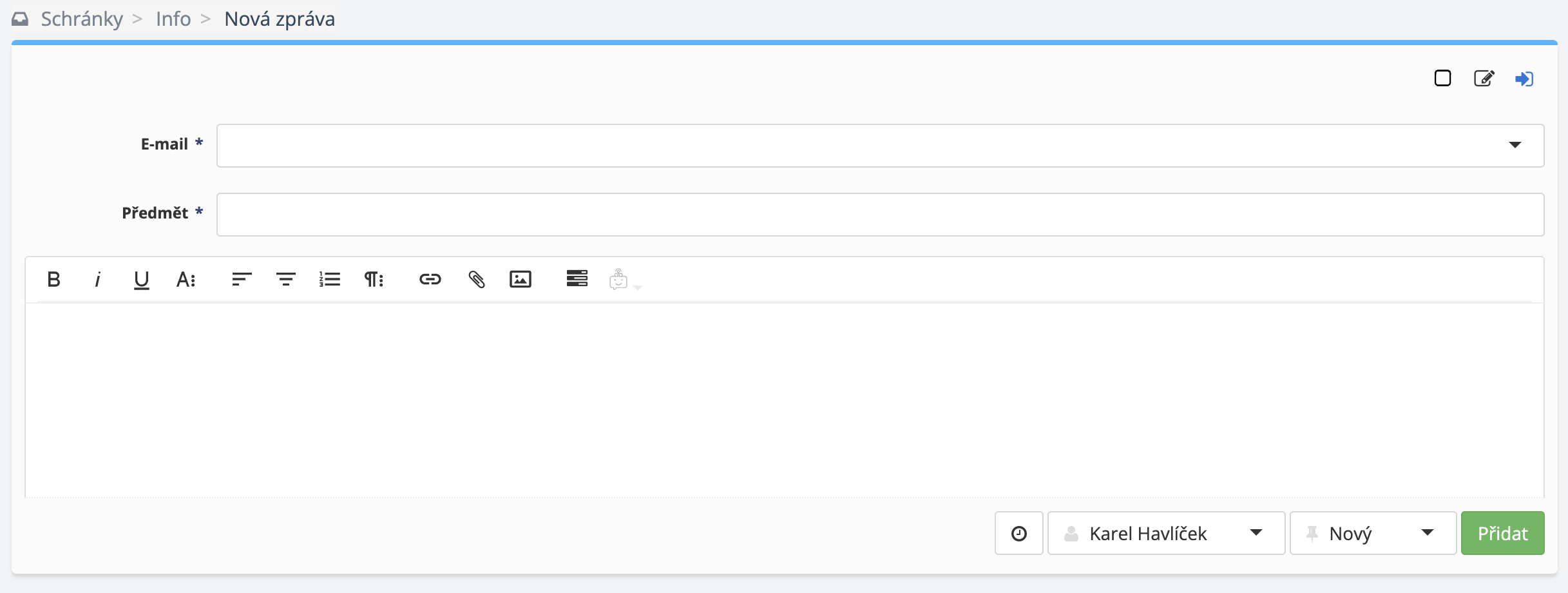
Task: Open the font size options
Action: pos(186,279)
